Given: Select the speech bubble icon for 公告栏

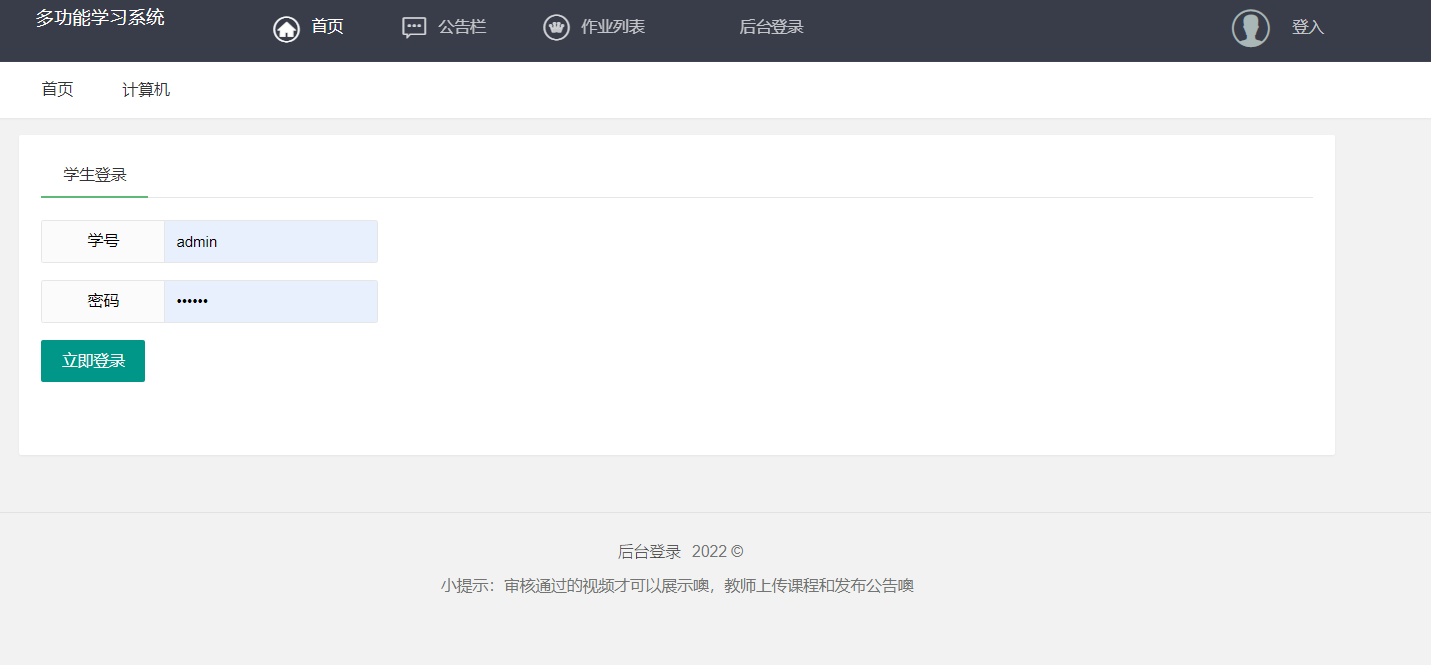Looking at the screenshot, I should [414, 28].
